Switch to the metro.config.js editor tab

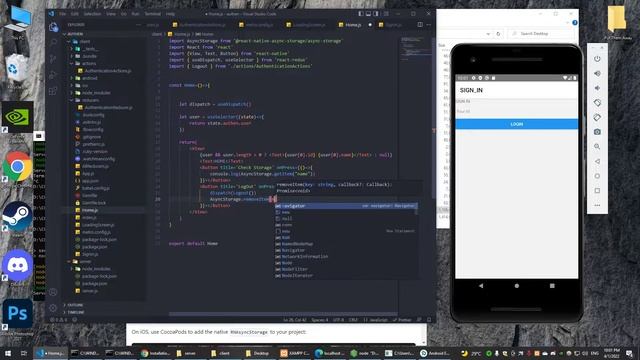(x=259, y=25)
